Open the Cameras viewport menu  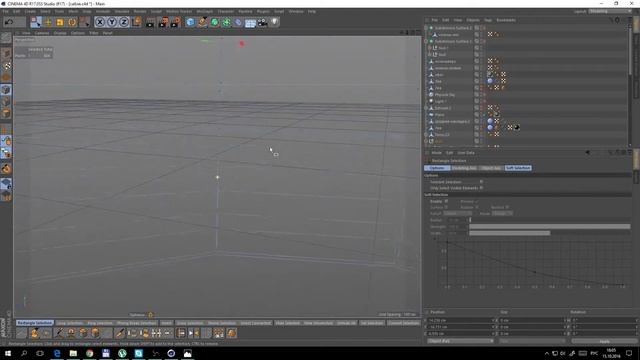(x=42, y=33)
